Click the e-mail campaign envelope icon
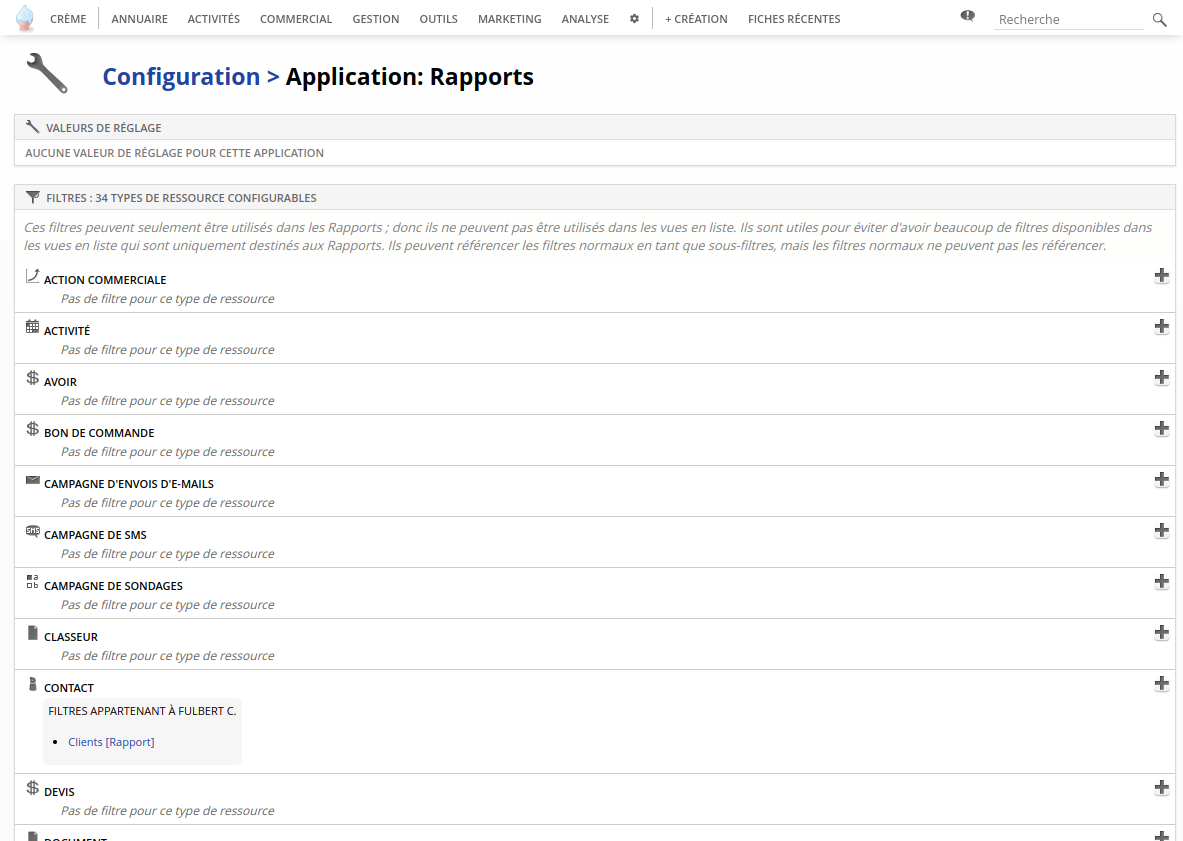The width and height of the screenshot is (1183, 841). click(32, 480)
